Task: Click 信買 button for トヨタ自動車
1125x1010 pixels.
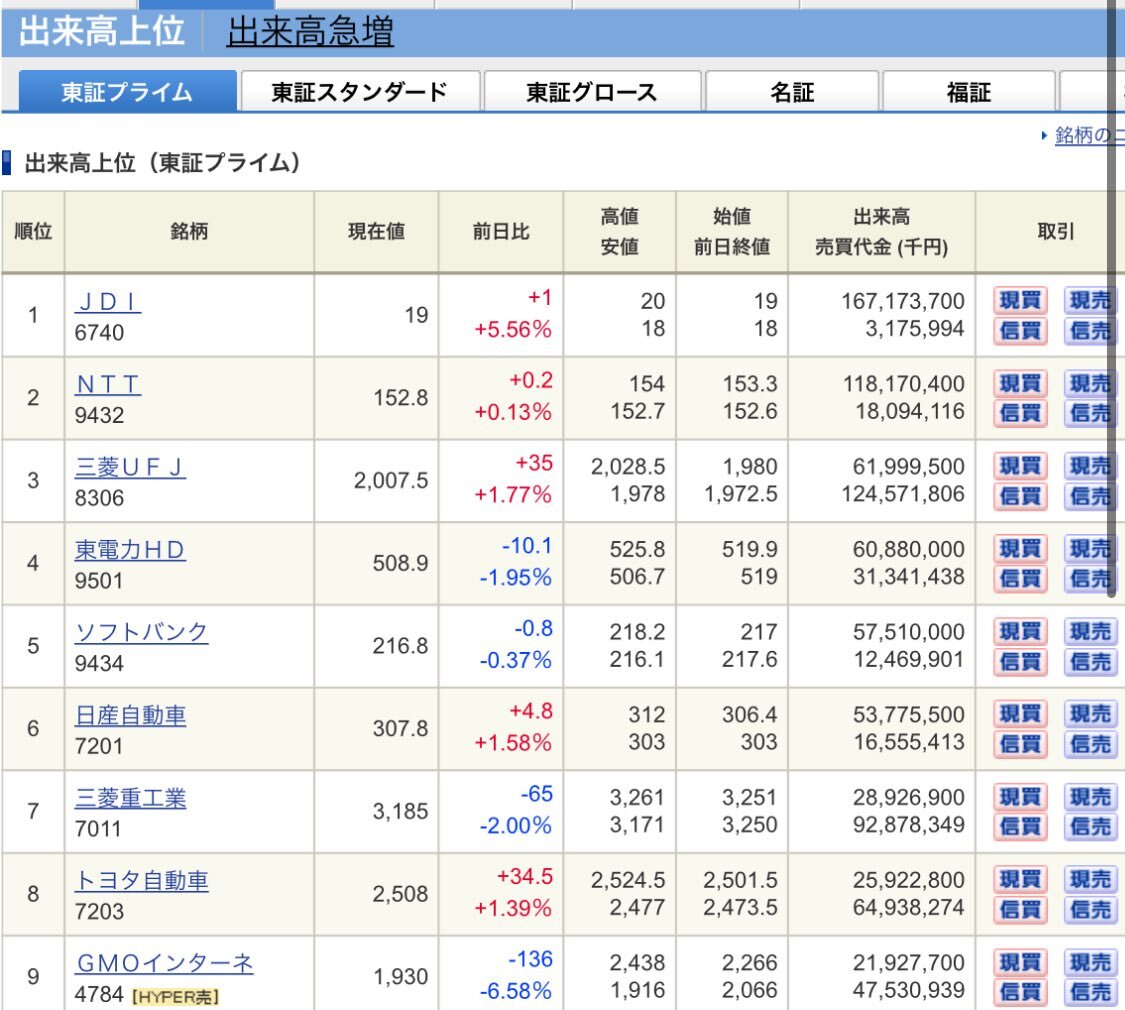Action: pyautogui.click(x=1020, y=910)
